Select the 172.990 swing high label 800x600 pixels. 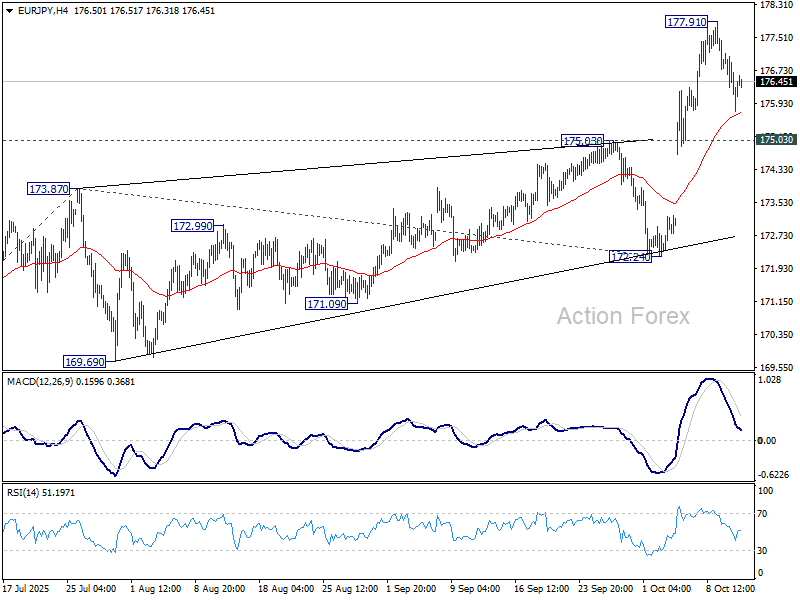point(193,226)
